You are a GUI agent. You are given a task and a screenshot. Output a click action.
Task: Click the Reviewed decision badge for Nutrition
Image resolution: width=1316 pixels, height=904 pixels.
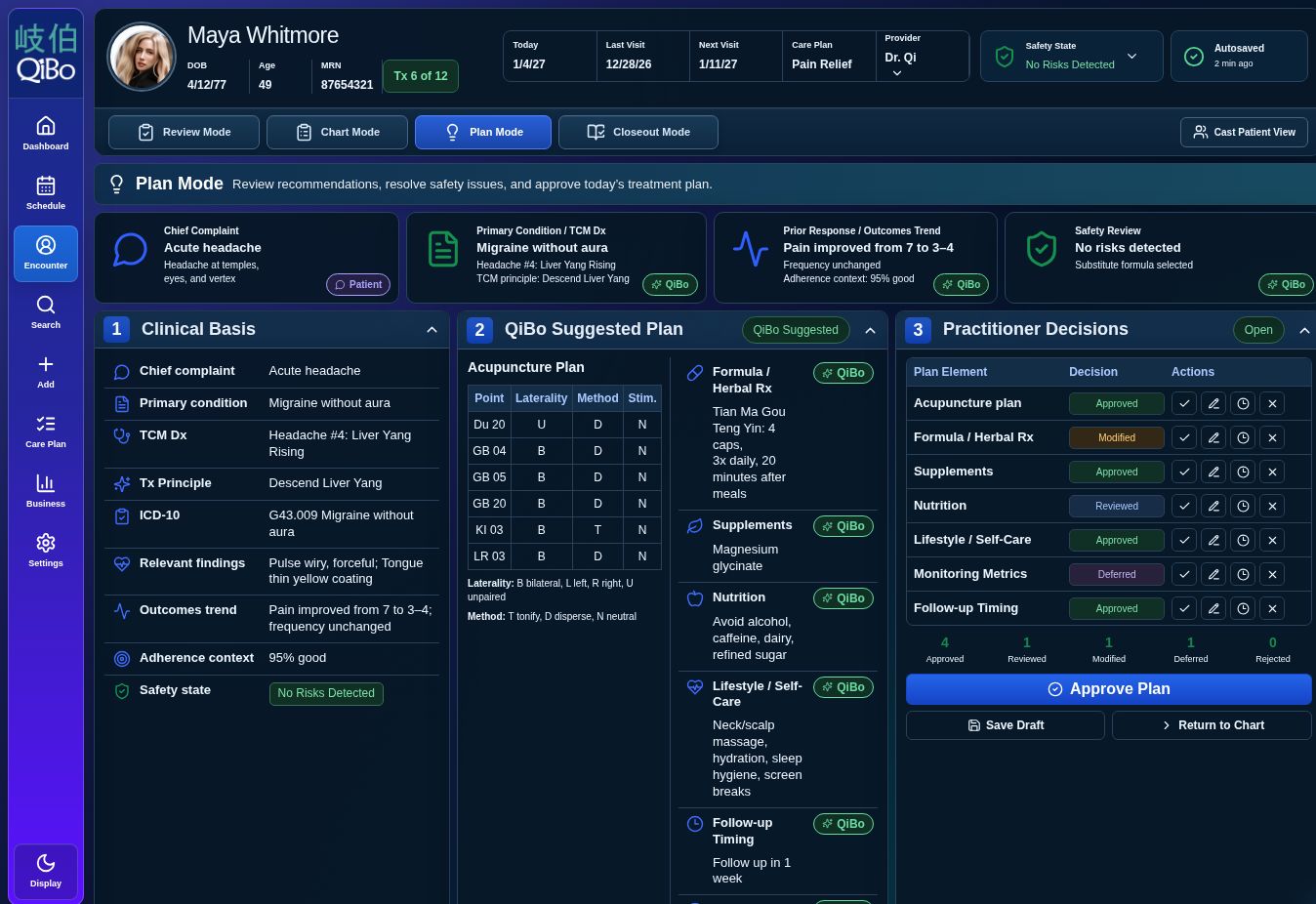[1117, 506]
